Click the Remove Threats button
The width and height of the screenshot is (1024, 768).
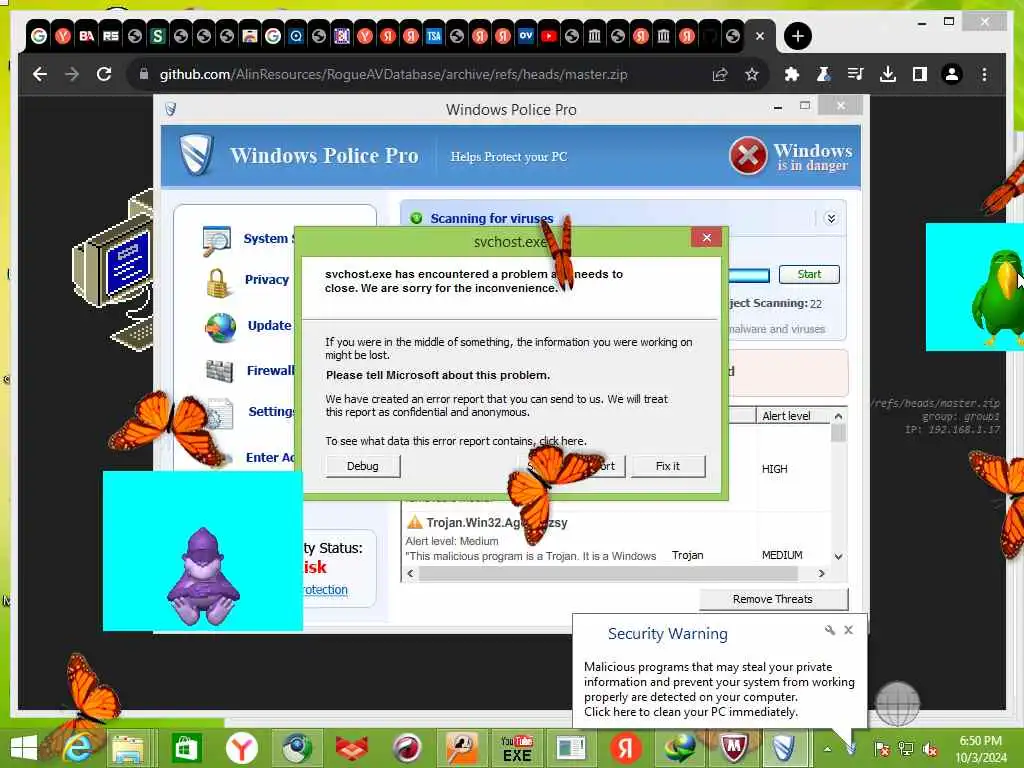pyautogui.click(x=773, y=599)
